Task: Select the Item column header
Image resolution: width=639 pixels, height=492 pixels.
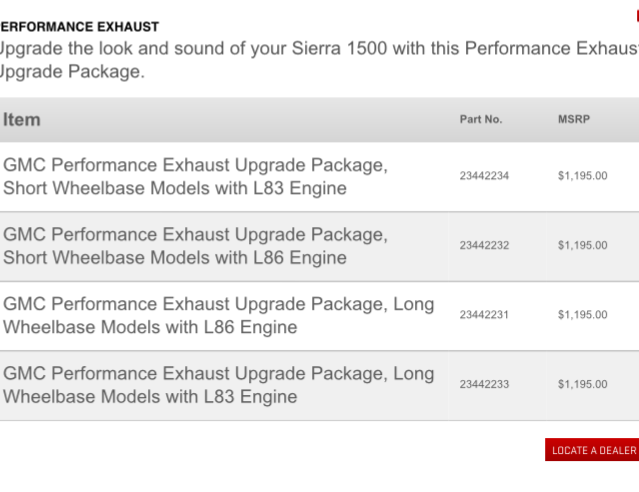Action: tap(22, 120)
